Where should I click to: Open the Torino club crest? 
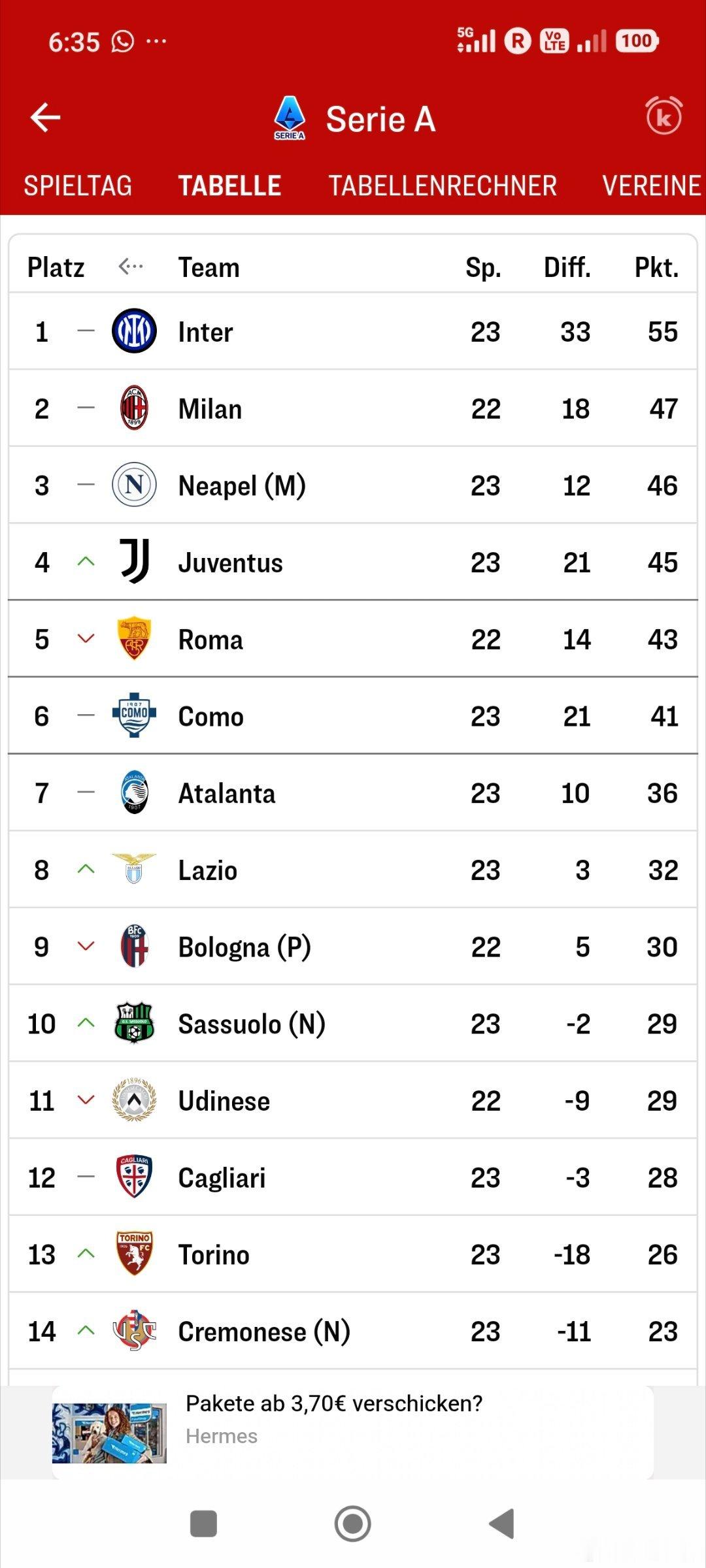click(x=134, y=1253)
